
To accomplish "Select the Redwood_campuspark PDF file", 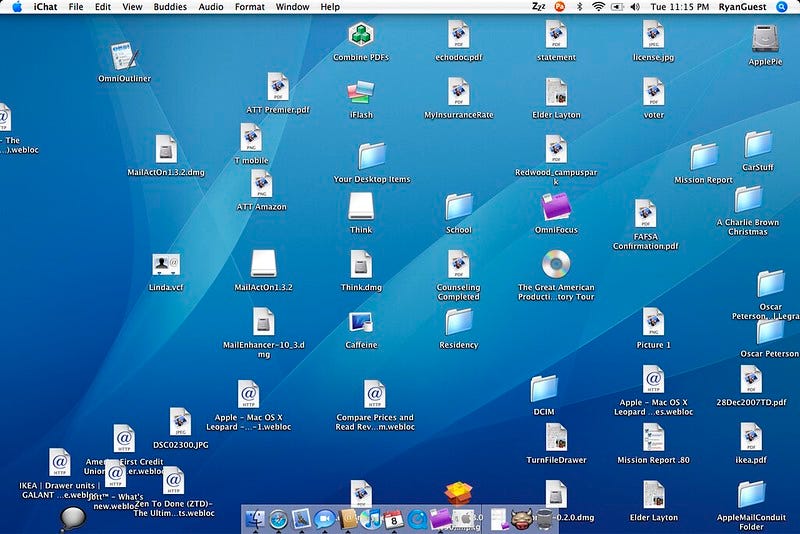I will pyautogui.click(x=556, y=149).
